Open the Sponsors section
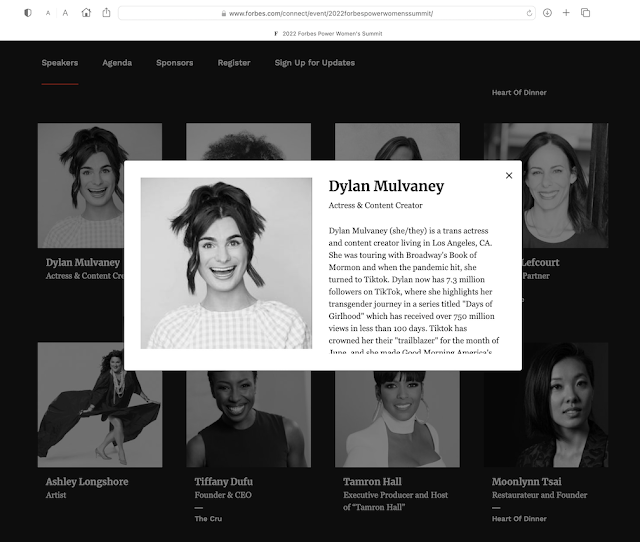The height and width of the screenshot is (542, 640). 175,63
